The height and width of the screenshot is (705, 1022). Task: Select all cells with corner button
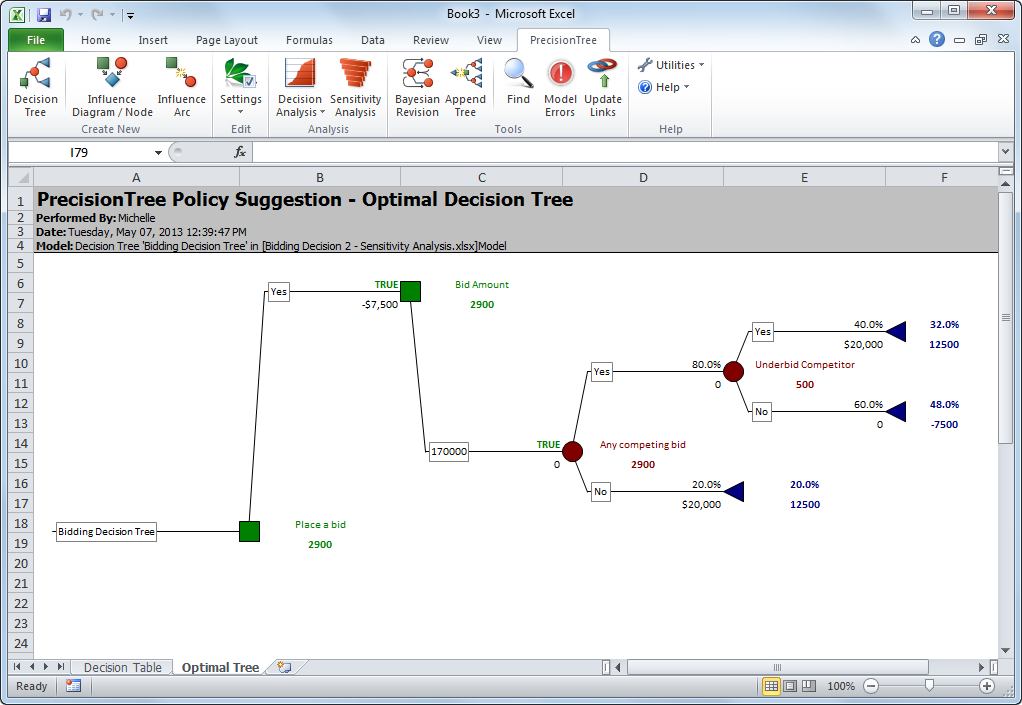tap(22, 177)
